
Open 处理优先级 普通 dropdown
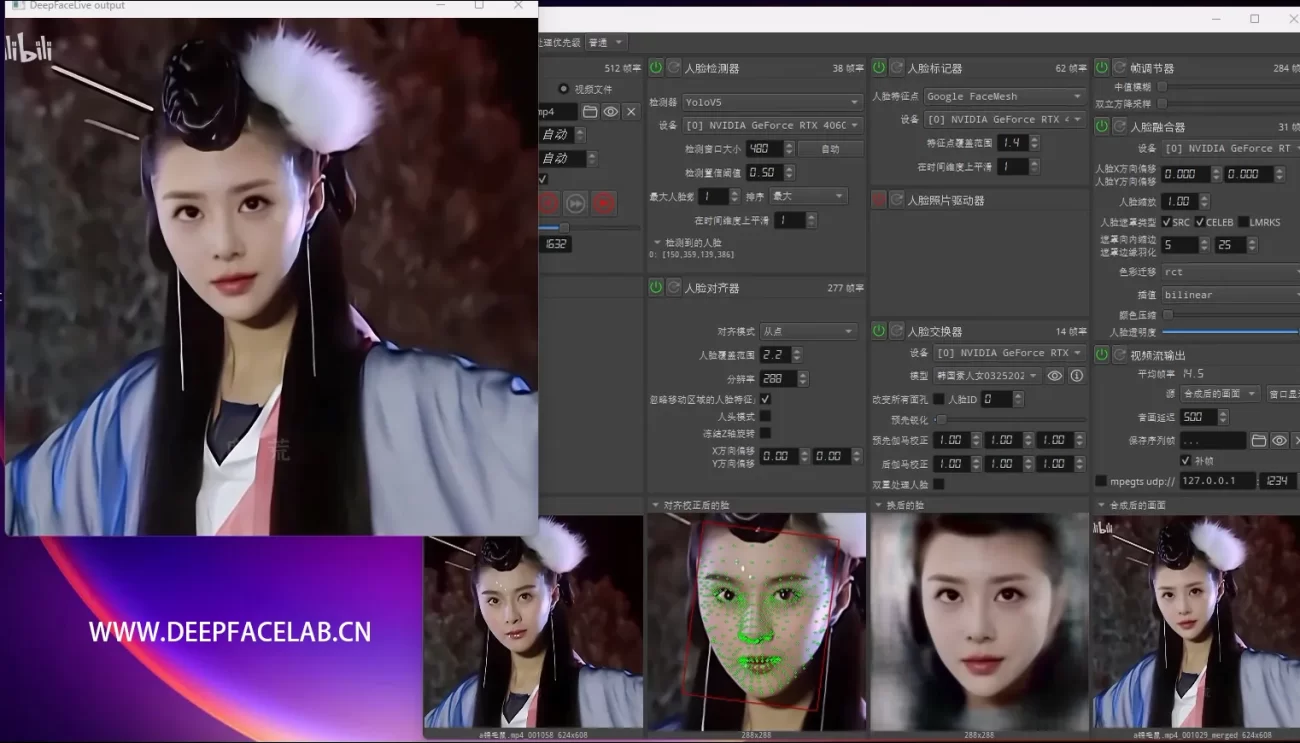click(606, 42)
